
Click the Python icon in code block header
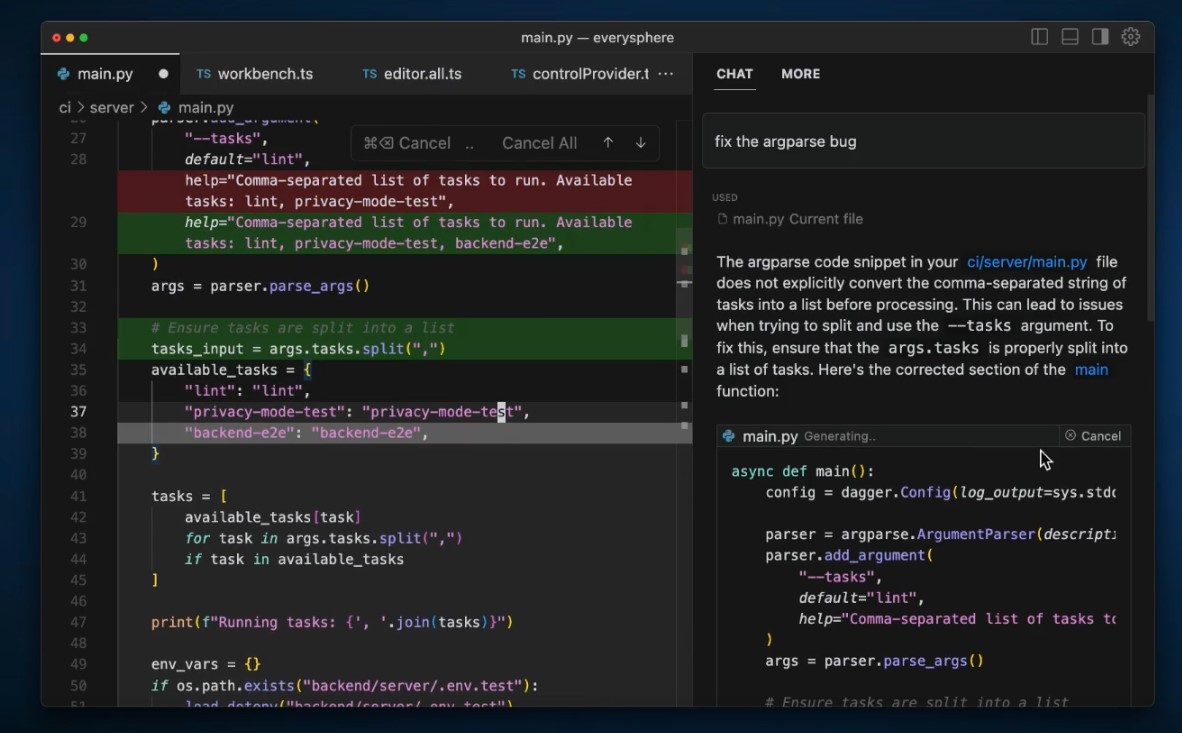pos(729,436)
